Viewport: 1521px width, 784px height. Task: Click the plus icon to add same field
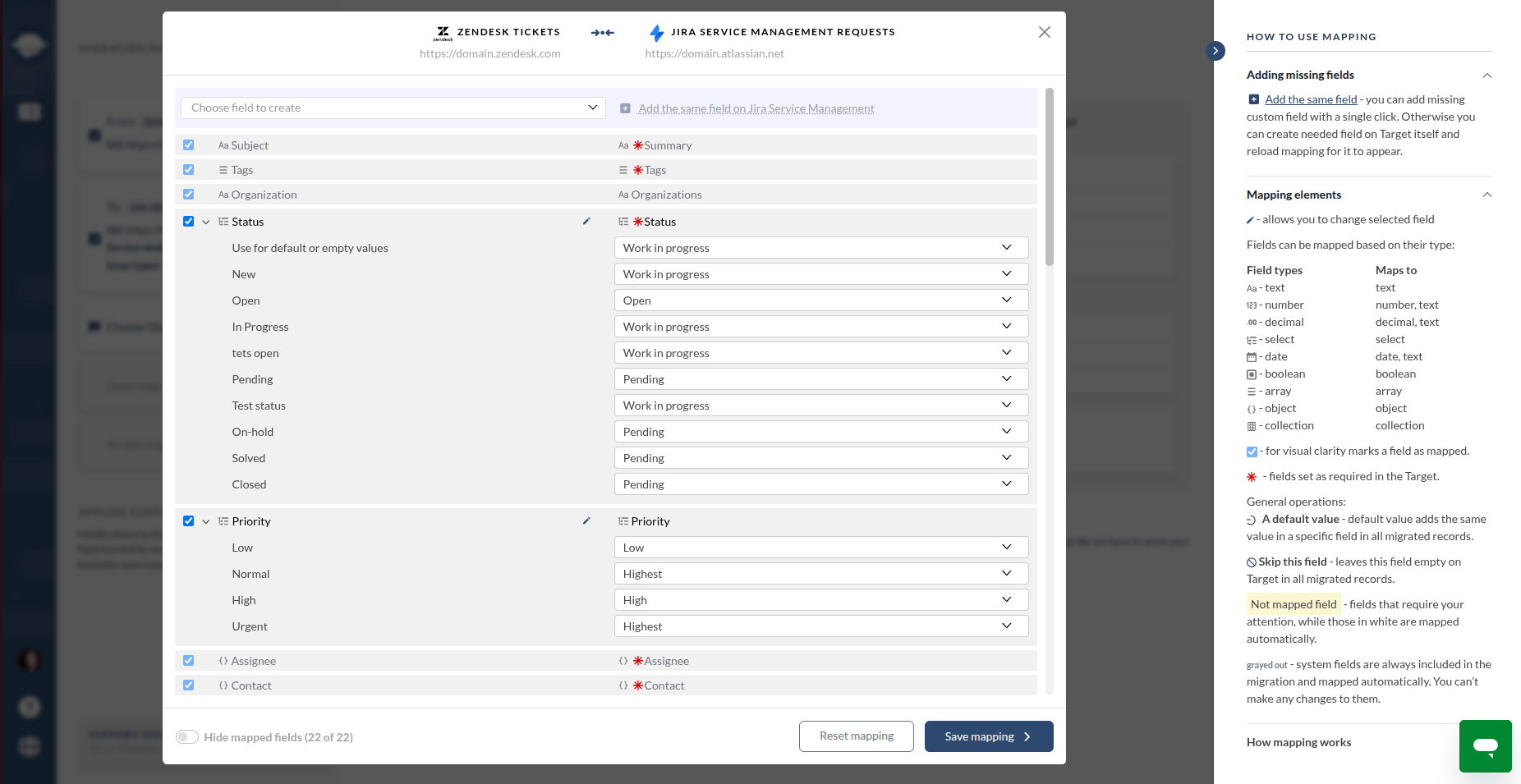pyautogui.click(x=625, y=108)
